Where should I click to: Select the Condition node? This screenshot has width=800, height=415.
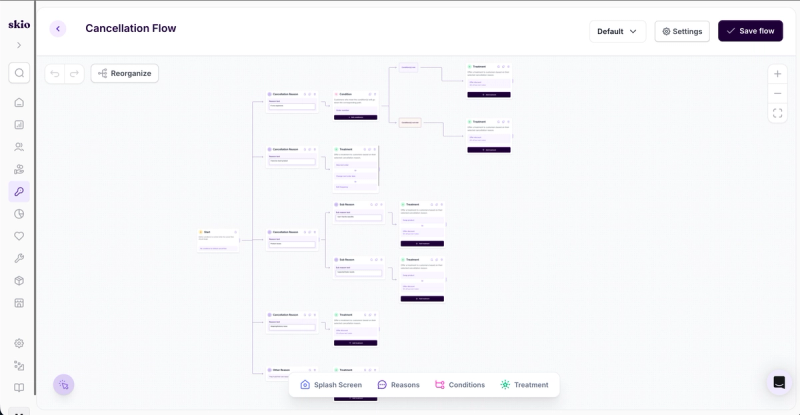pyautogui.click(x=356, y=106)
